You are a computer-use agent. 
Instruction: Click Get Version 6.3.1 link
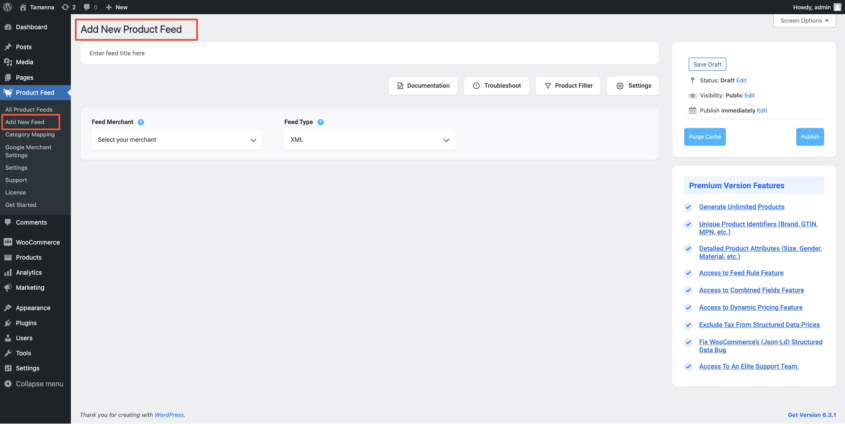(812, 415)
